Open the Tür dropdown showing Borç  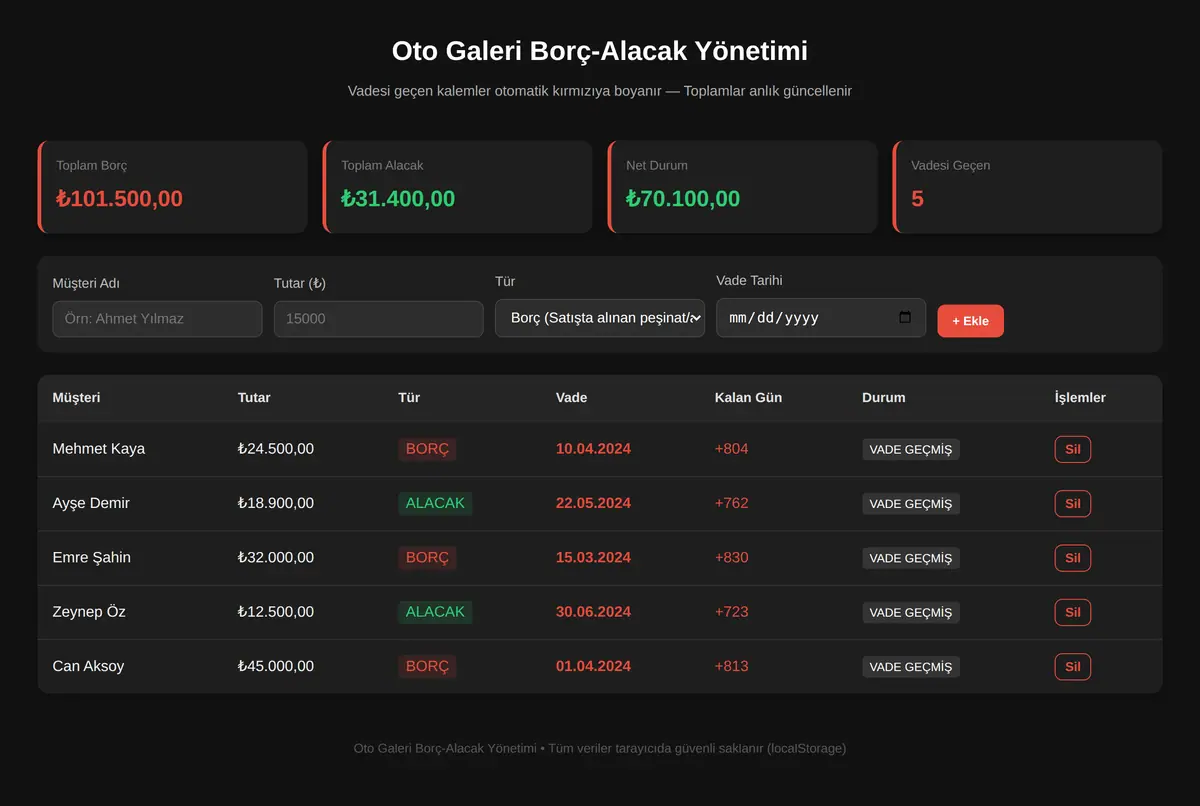[x=600, y=318]
